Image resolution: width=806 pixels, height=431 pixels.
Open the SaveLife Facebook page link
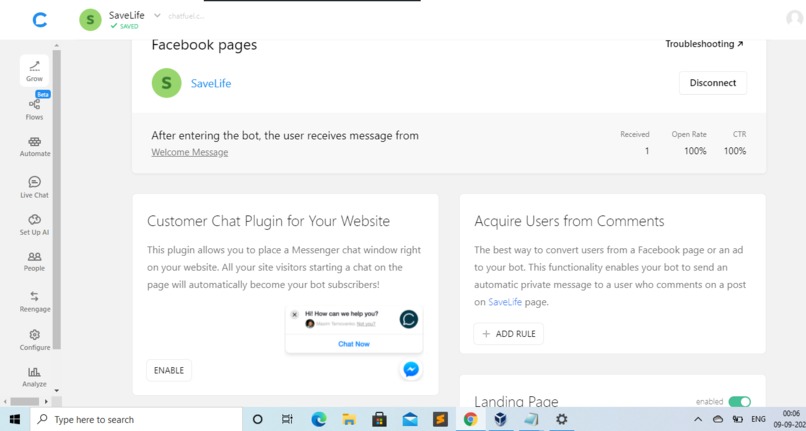(x=211, y=83)
